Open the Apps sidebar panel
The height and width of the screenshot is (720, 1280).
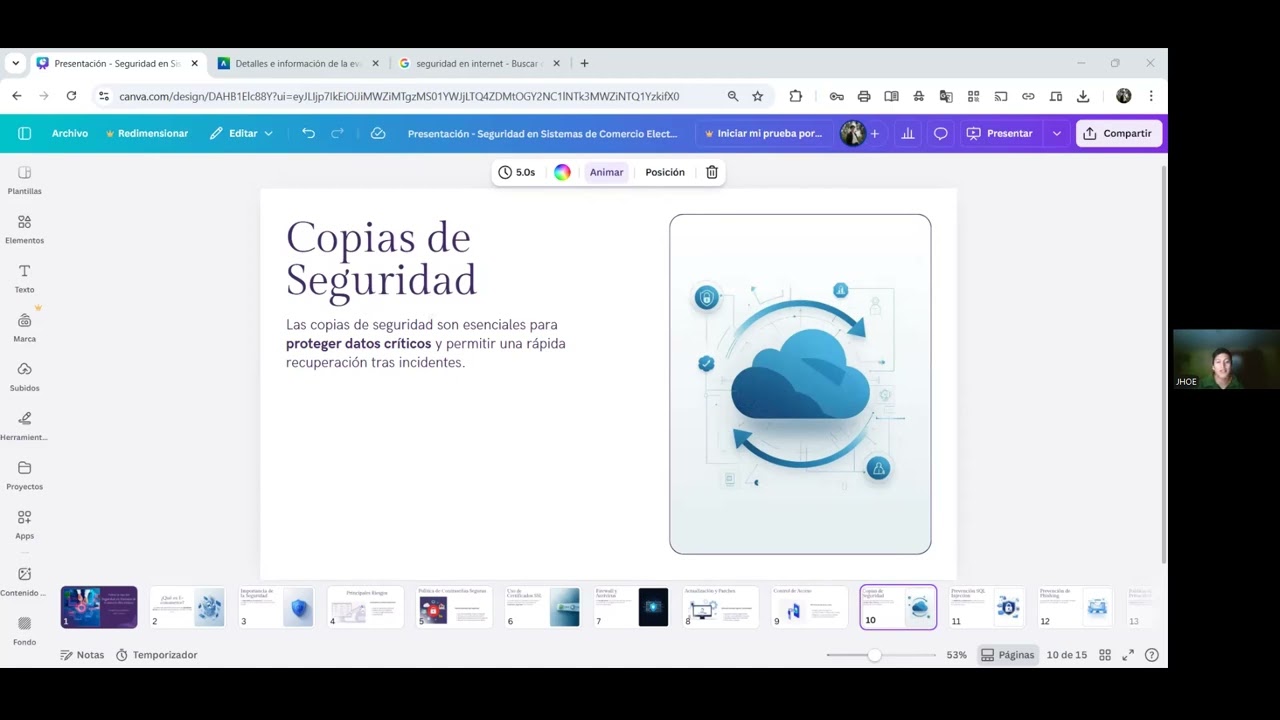point(24,525)
